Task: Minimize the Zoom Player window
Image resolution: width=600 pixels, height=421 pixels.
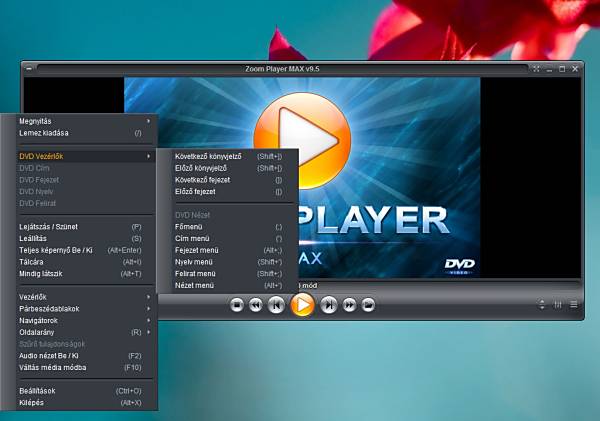Action: (549, 69)
